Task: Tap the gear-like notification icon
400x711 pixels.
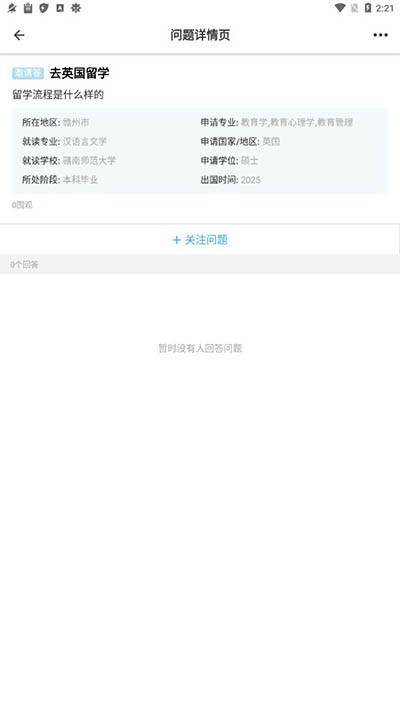Action: pos(76,8)
